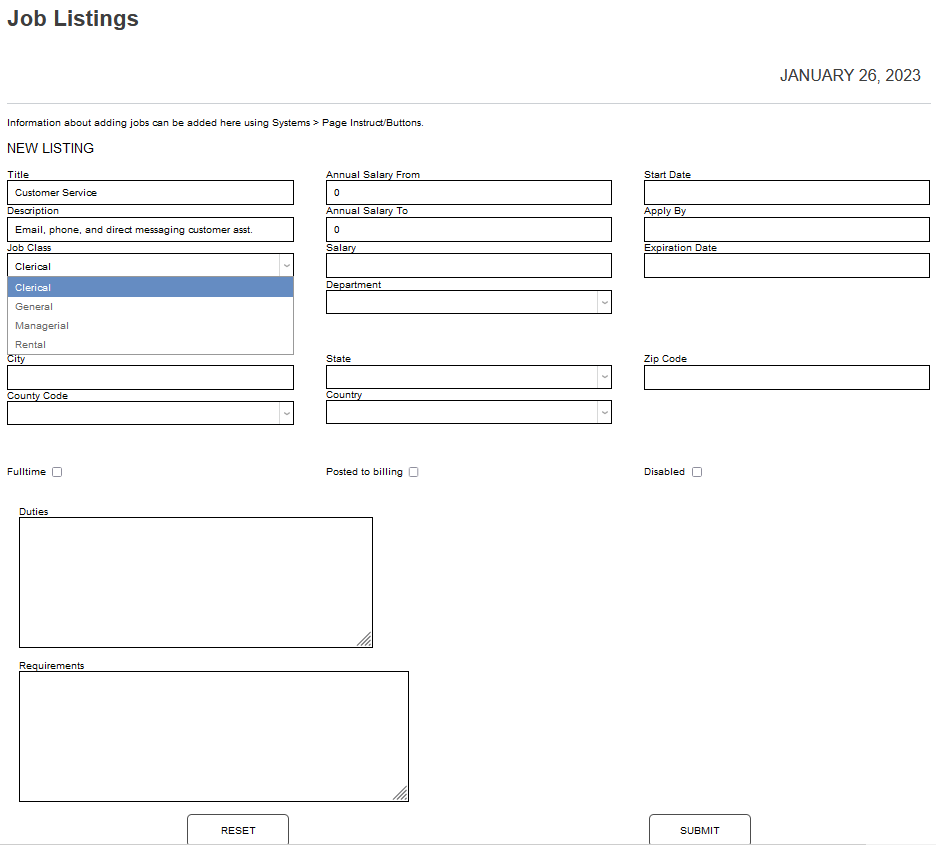Pick the Managerial job class option
936x845 pixels.
[150, 326]
